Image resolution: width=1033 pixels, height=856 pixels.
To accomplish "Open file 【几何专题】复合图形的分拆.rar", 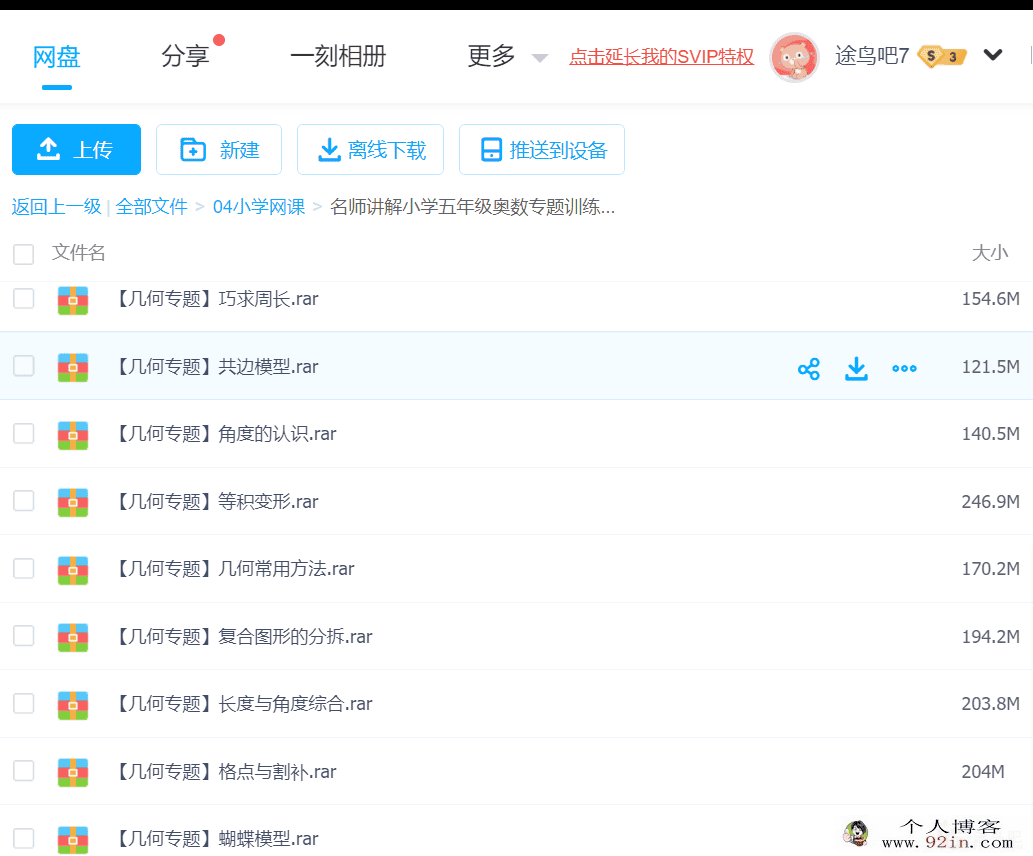I will click(x=245, y=637).
